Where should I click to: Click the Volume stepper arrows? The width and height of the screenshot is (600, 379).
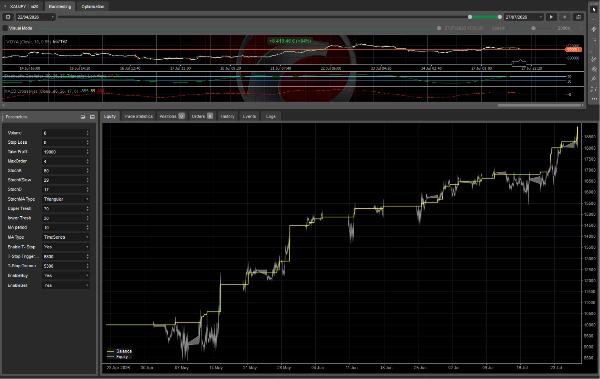(x=88, y=133)
